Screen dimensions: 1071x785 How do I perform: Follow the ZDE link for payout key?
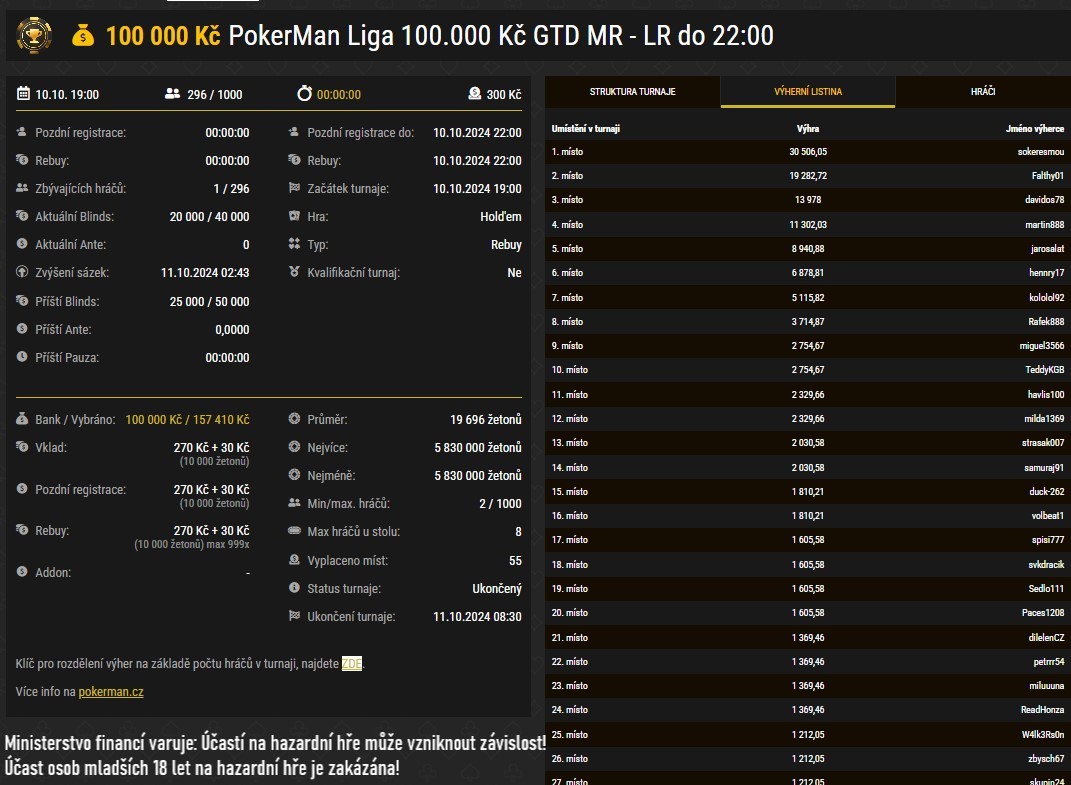pyautogui.click(x=351, y=663)
